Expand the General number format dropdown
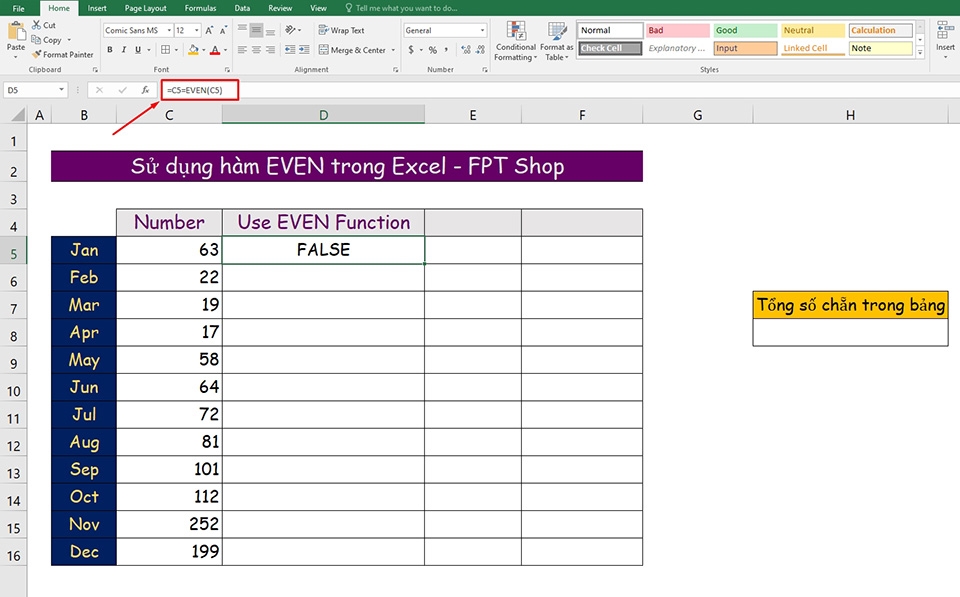The height and width of the screenshot is (597, 960). tap(482, 30)
